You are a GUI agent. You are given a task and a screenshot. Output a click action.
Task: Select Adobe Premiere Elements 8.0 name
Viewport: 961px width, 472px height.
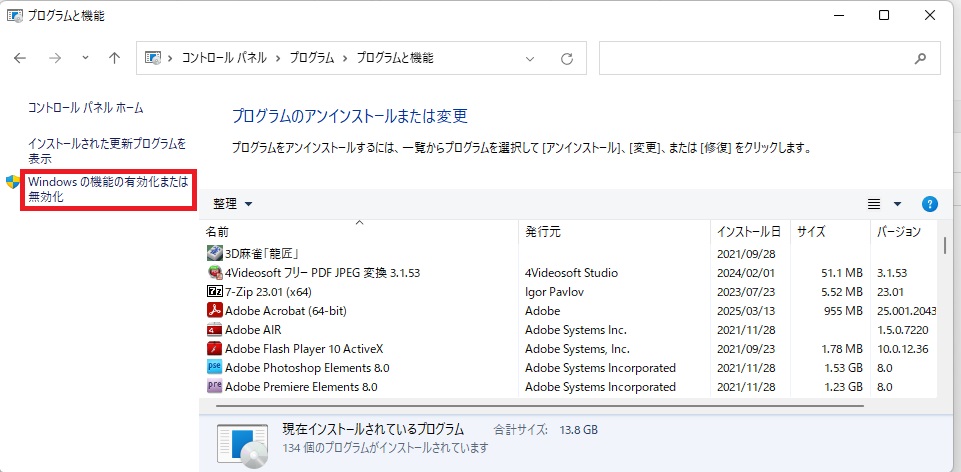[x=301, y=387]
